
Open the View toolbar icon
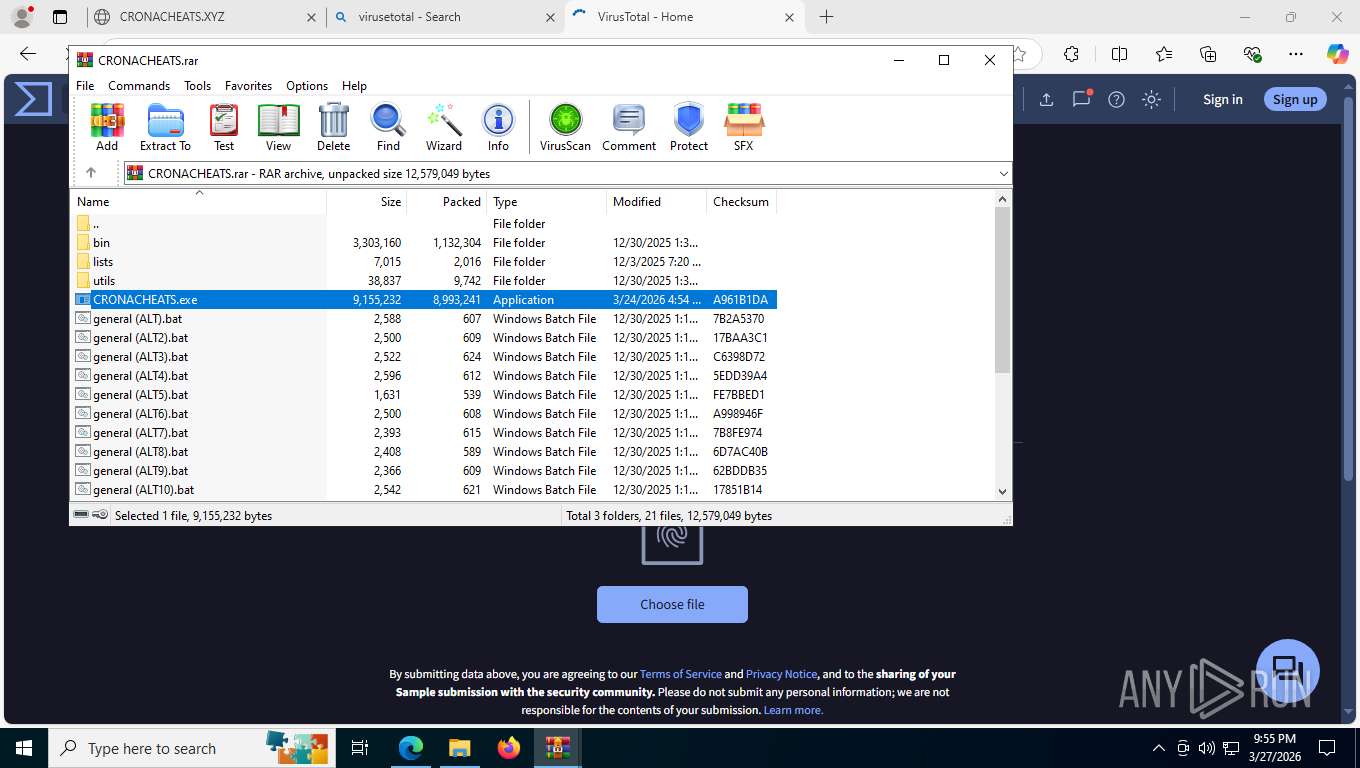click(278, 127)
